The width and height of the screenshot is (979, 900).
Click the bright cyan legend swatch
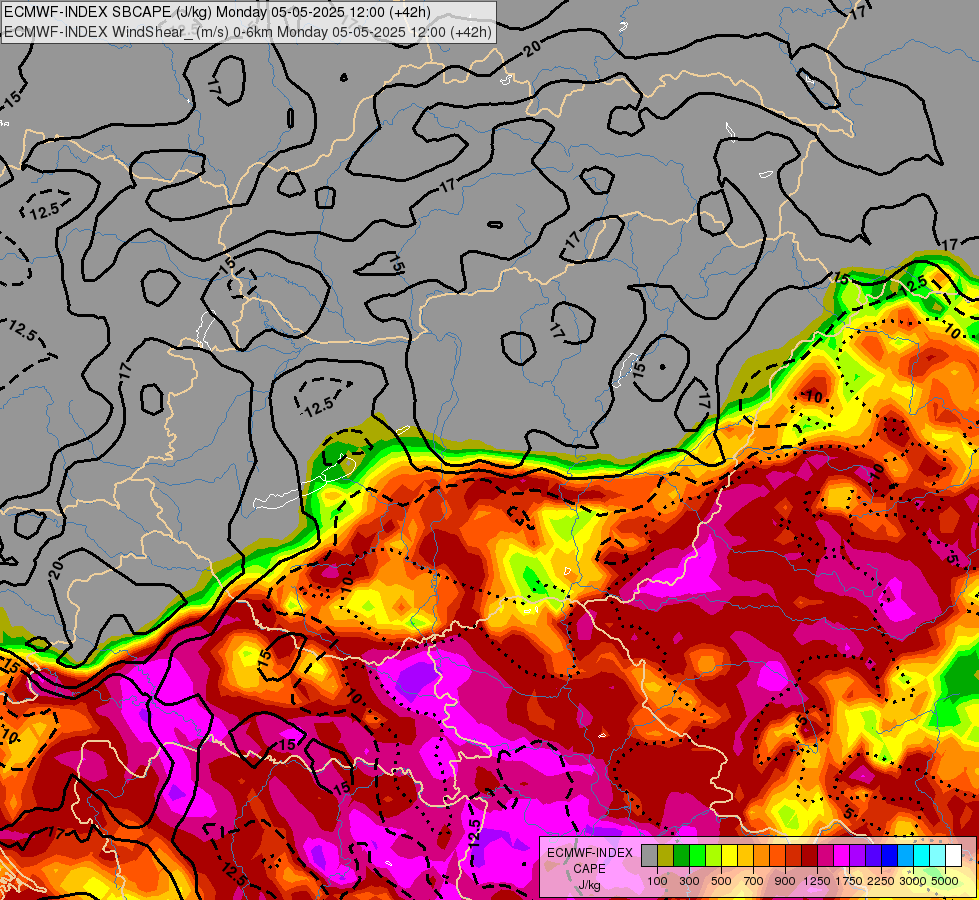(x=922, y=855)
